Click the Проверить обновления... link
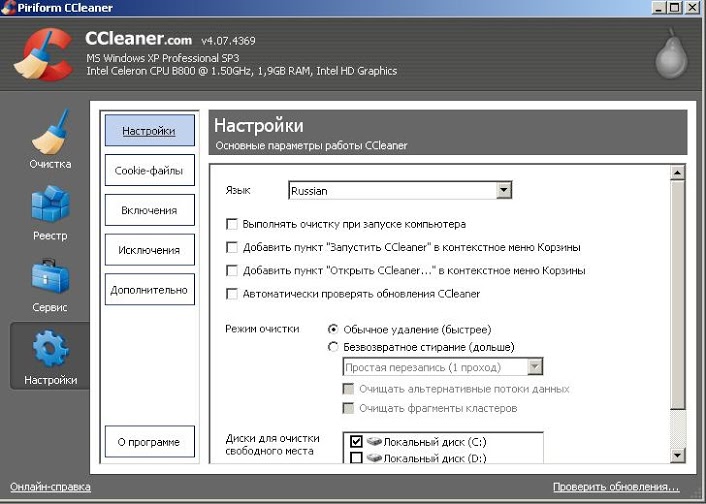The width and height of the screenshot is (706, 504). point(616,487)
